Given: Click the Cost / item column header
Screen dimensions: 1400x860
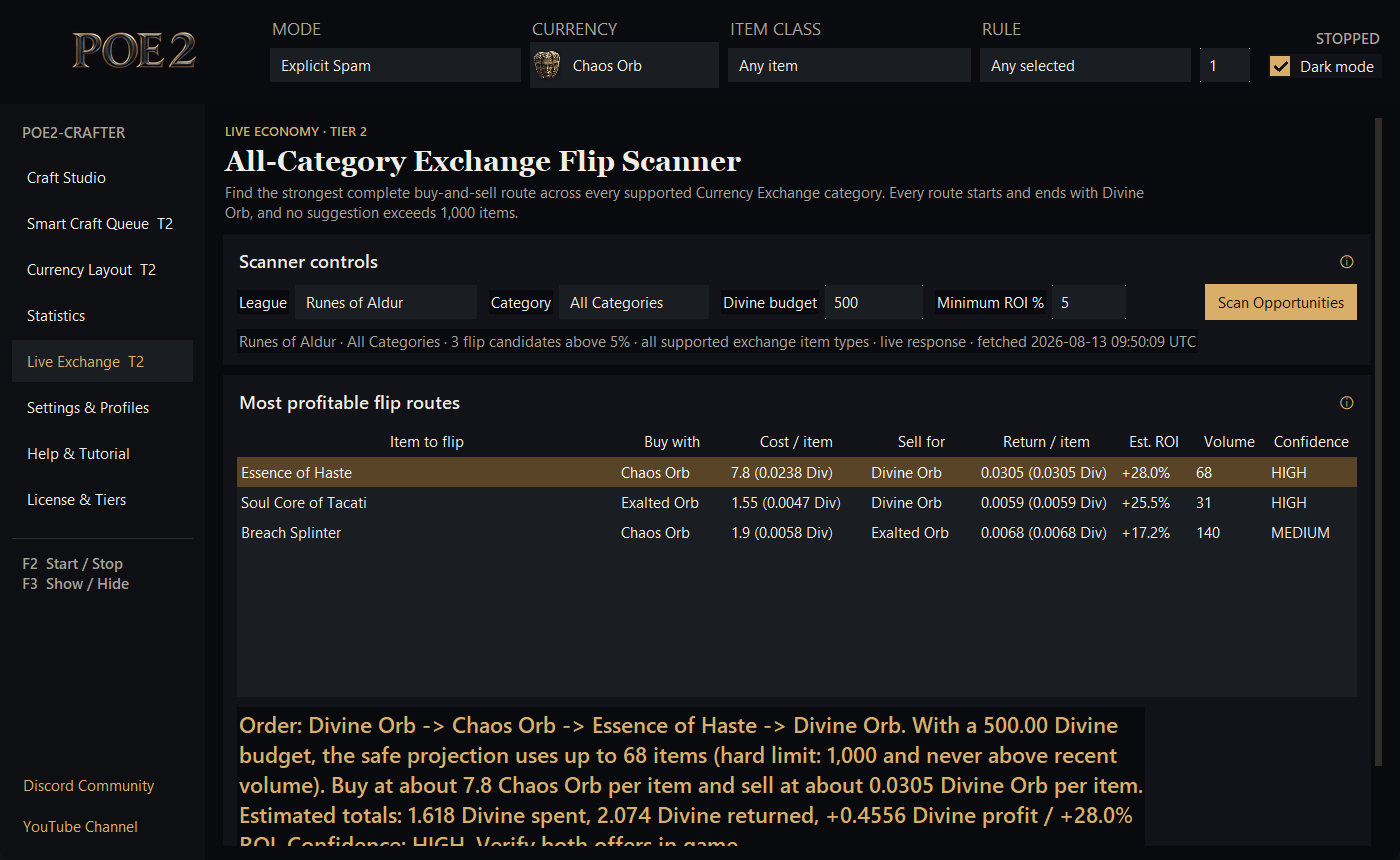Looking at the screenshot, I should [796, 442].
